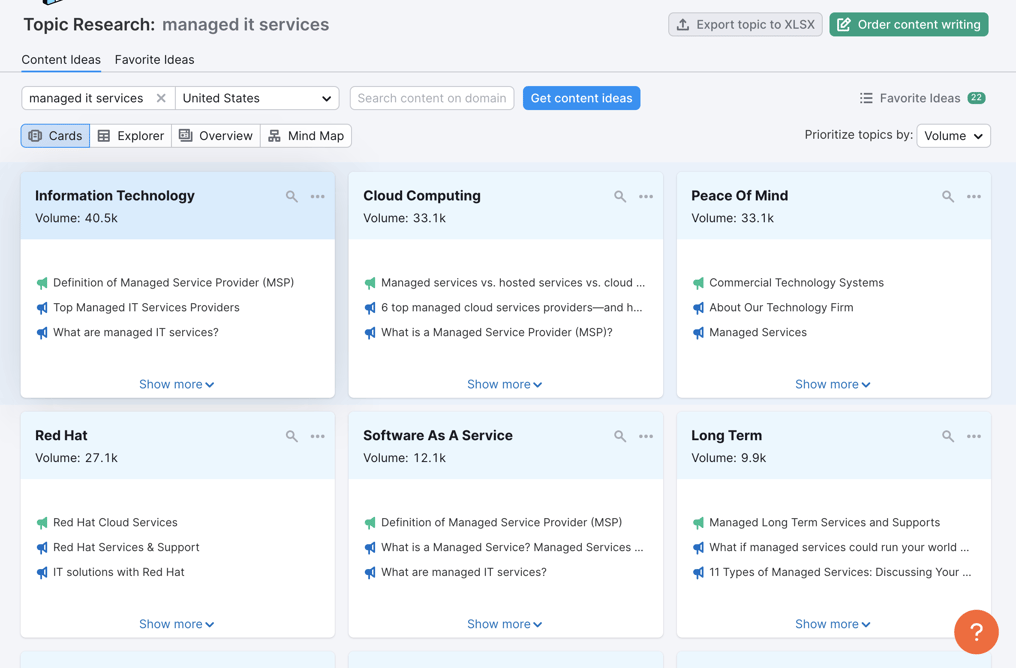Image resolution: width=1016 pixels, height=668 pixels.
Task: Click the Information Technology card title
Action: pyautogui.click(x=115, y=196)
